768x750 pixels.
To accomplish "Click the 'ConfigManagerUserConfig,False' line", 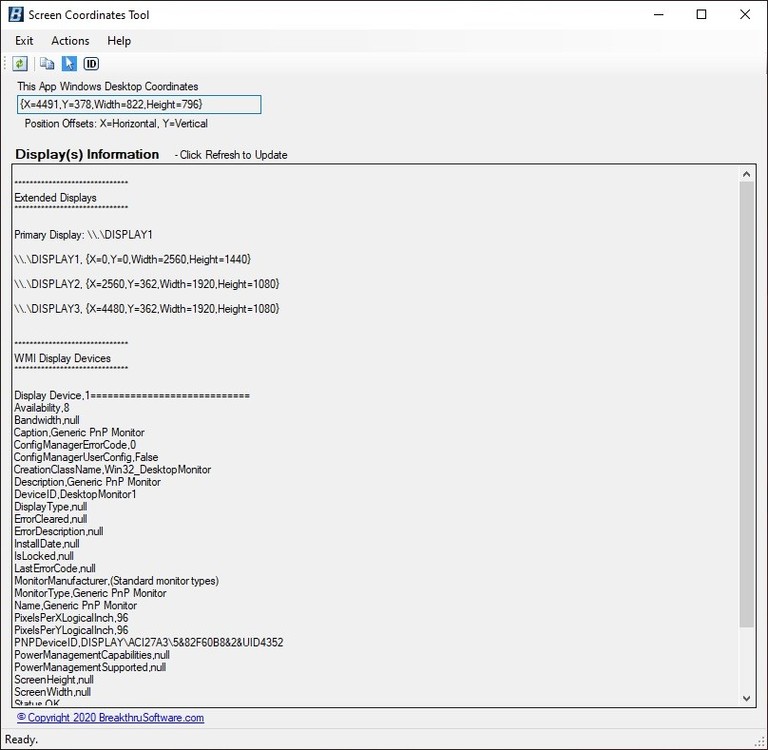I will click(86, 457).
